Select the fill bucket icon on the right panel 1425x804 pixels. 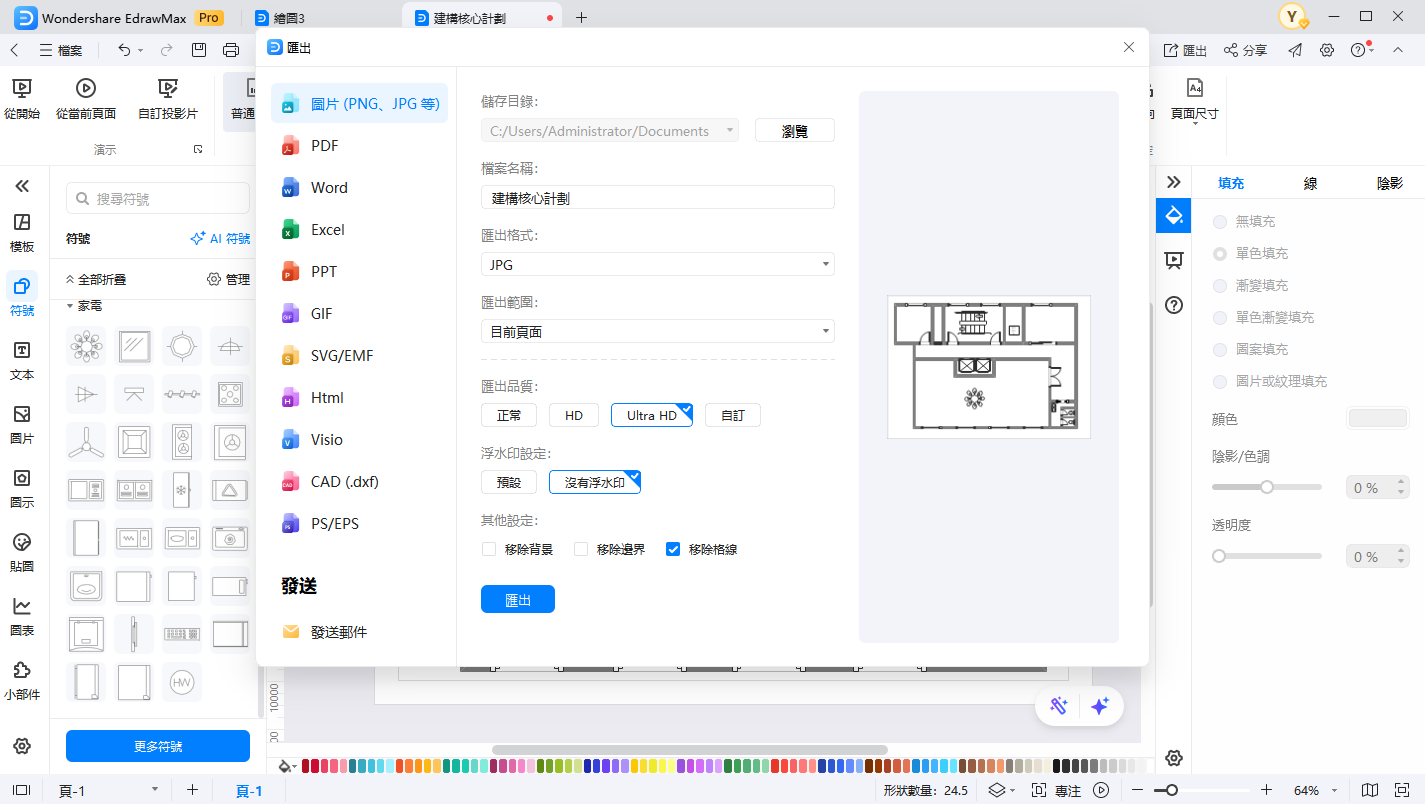pyautogui.click(x=1173, y=214)
